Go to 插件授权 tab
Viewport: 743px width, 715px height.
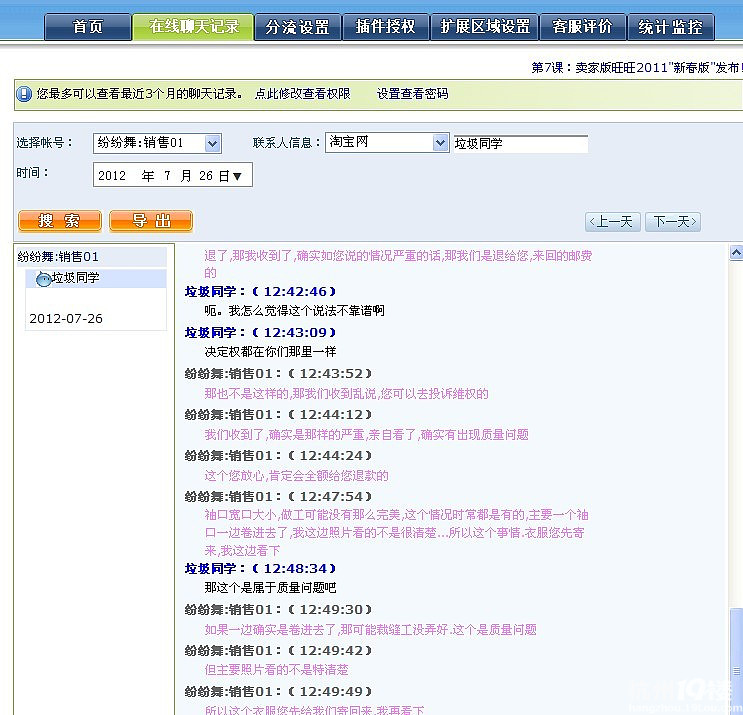tap(385, 27)
